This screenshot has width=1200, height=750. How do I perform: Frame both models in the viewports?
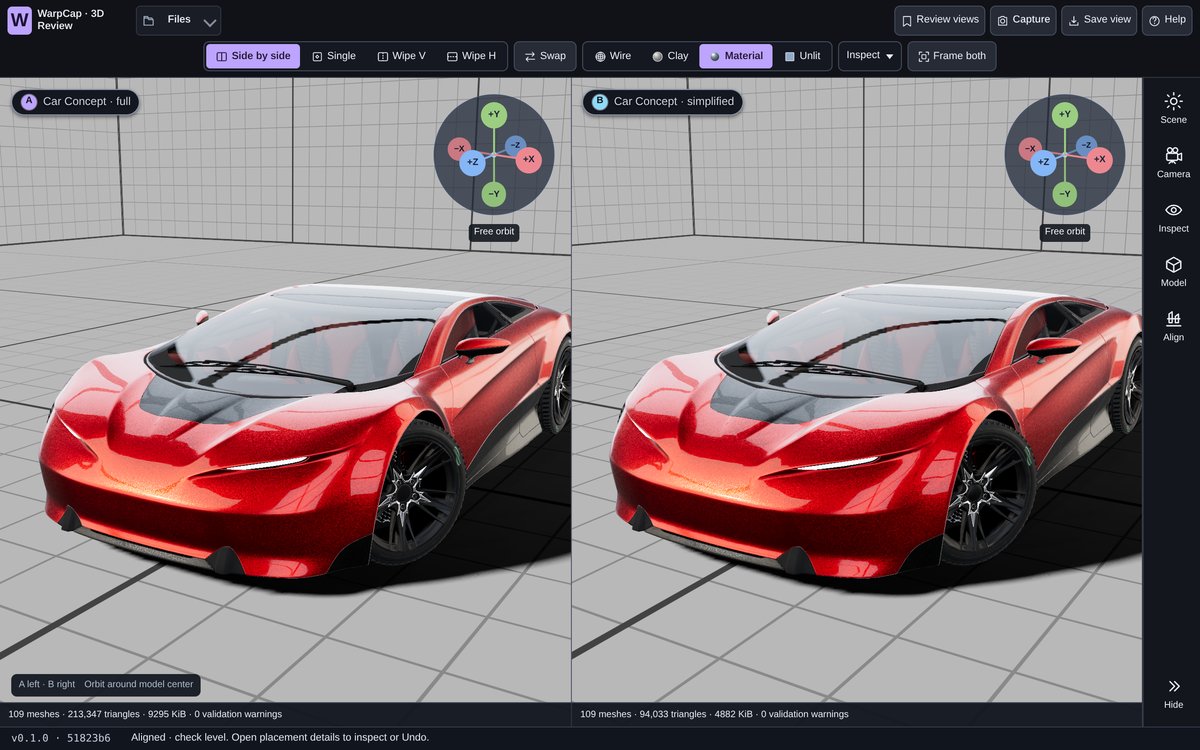tap(952, 56)
